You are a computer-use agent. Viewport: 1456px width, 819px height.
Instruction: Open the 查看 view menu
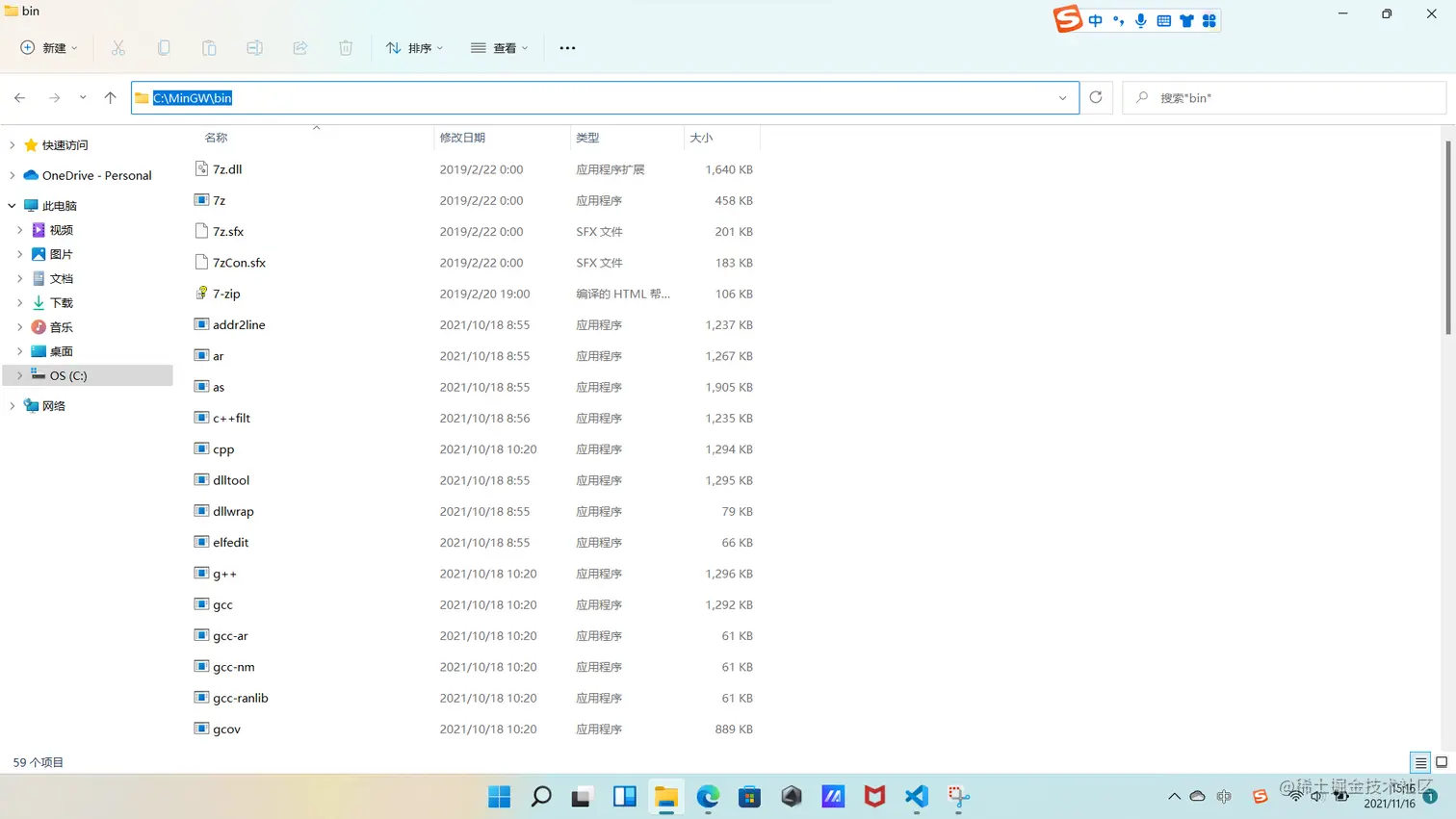(x=499, y=47)
